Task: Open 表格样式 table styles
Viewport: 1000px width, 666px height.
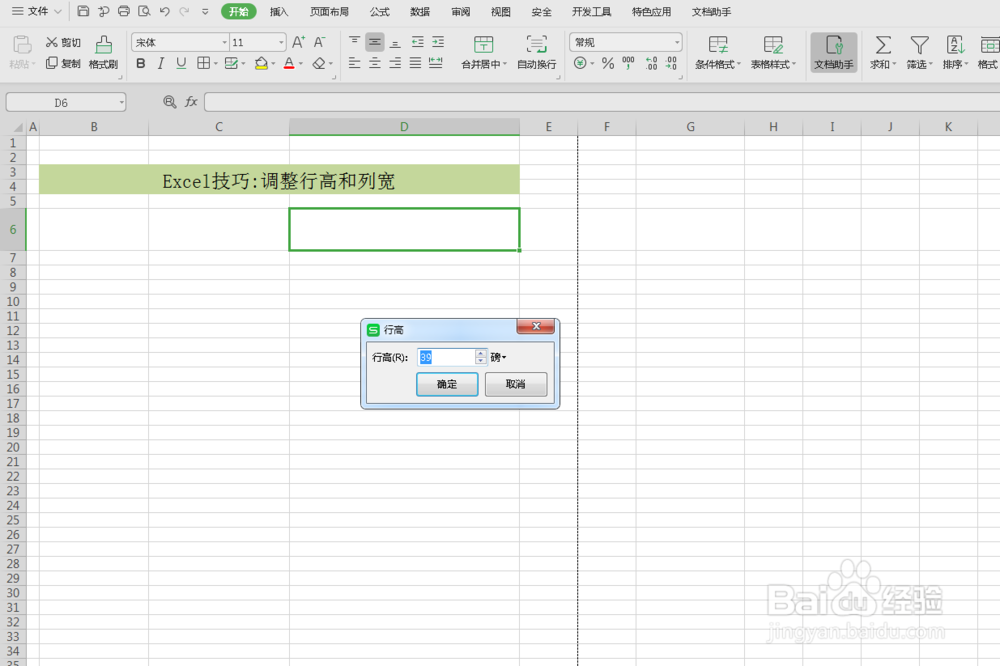Action: 773,52
